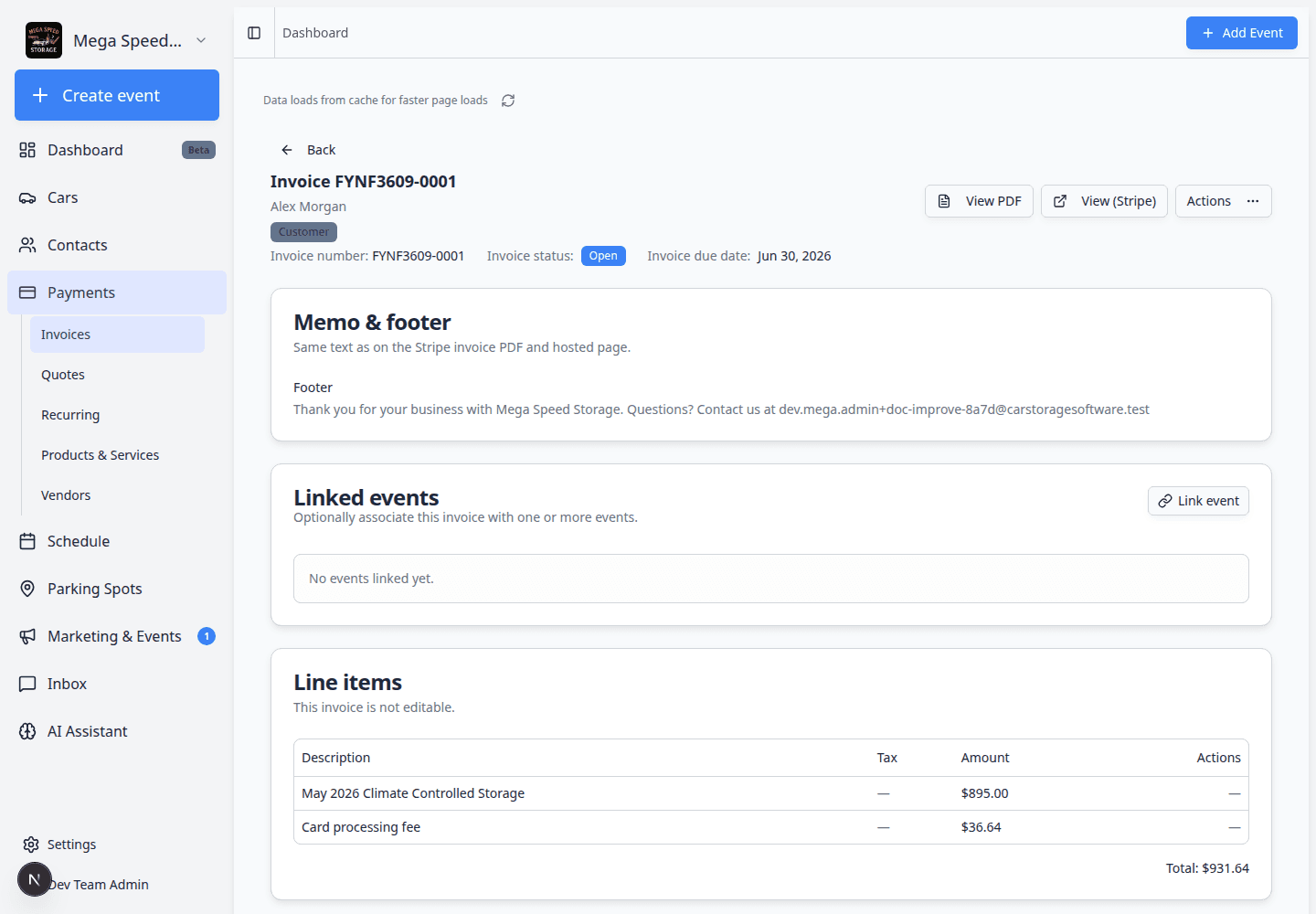Viewport: 1316px width, 914px height.
Task: Click the $36.64 amount cell
Action: [x=981, y=827]
